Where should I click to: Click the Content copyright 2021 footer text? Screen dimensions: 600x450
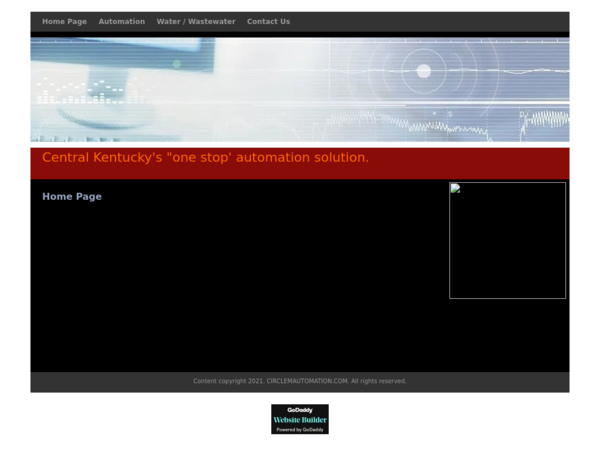[x=228, y=381]
